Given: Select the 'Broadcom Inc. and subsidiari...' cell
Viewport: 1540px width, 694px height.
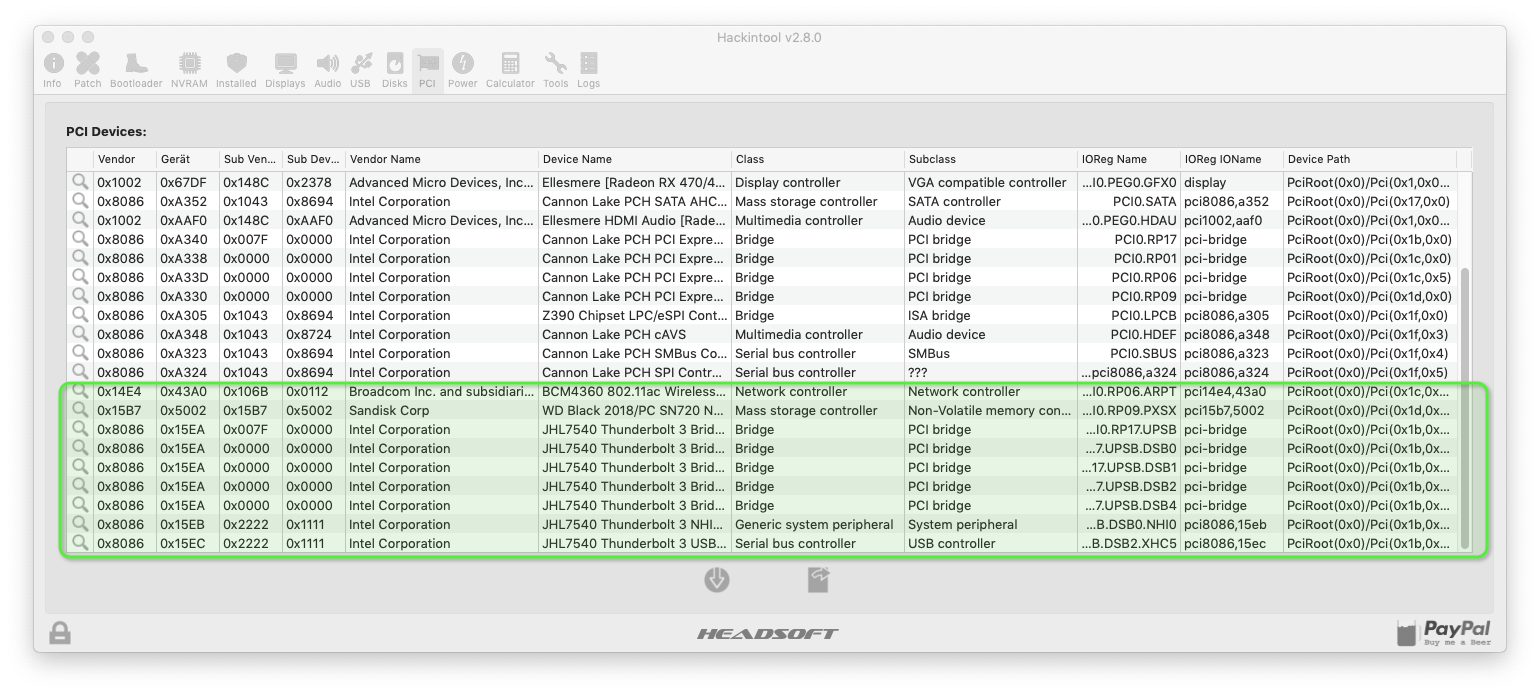Looking at the screenshot, I should click(x=441, y=391).
